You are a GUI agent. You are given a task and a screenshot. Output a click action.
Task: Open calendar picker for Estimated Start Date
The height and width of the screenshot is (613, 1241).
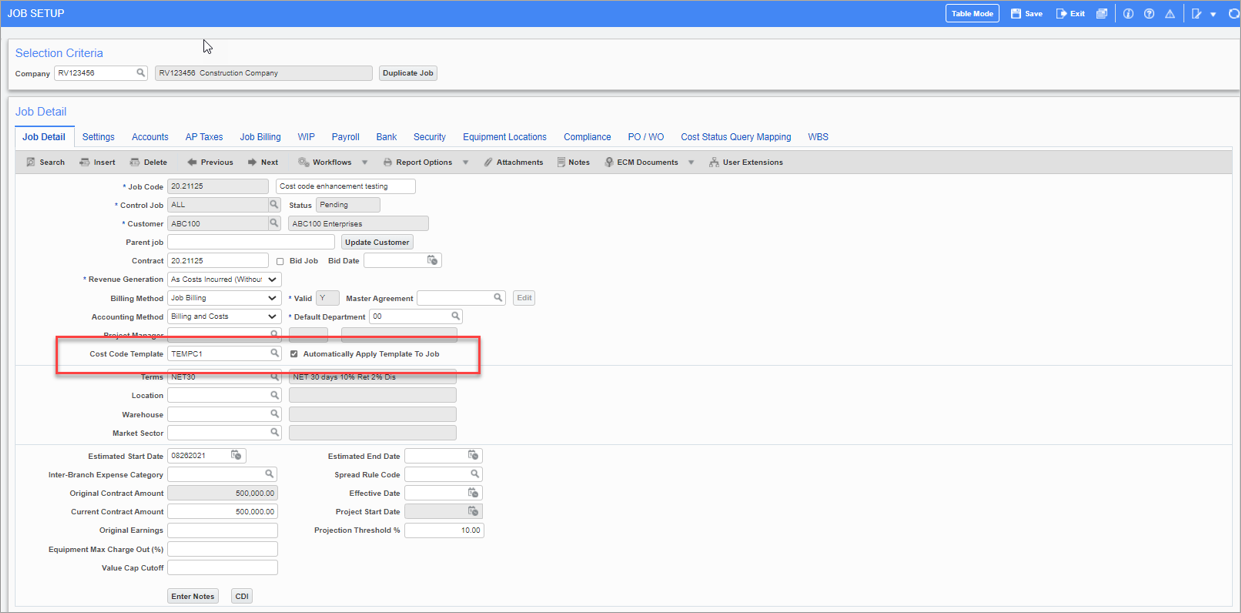tap(237, 456)
